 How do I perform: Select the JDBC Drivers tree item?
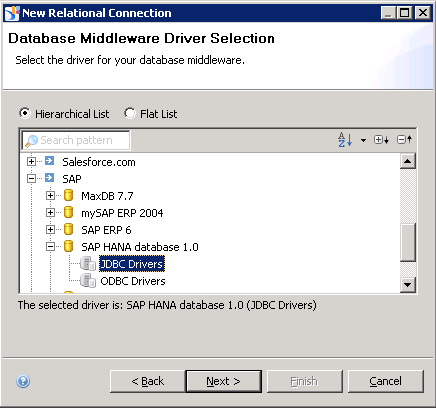(132, 264)
